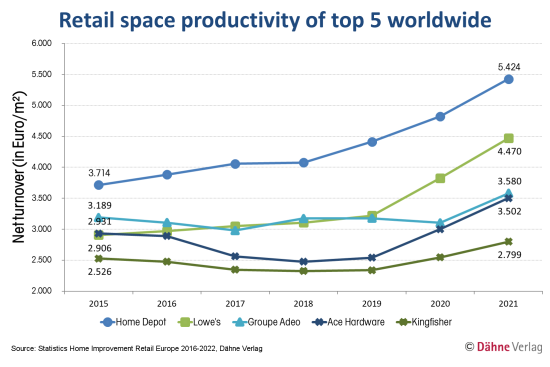
Task: Click the Home Depot 2021 data point labeled 5.424
Action: pos(509,79)
